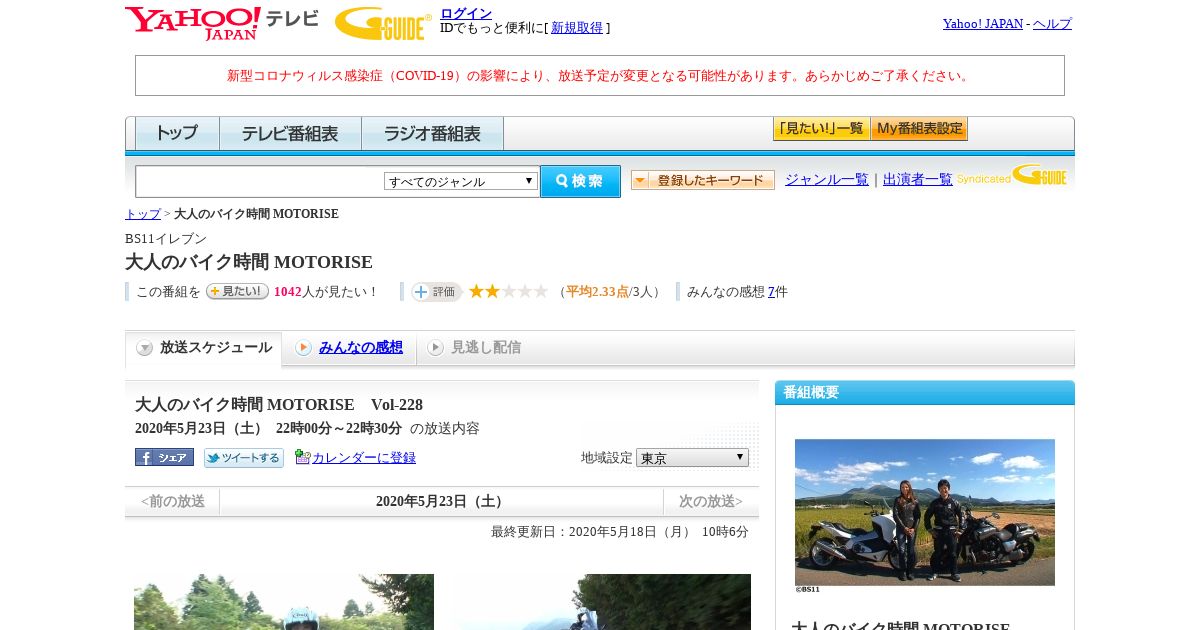The image size is (1200, 630).
Task: Open the ヘルプ link
Action: click(x=1052, y=23)
